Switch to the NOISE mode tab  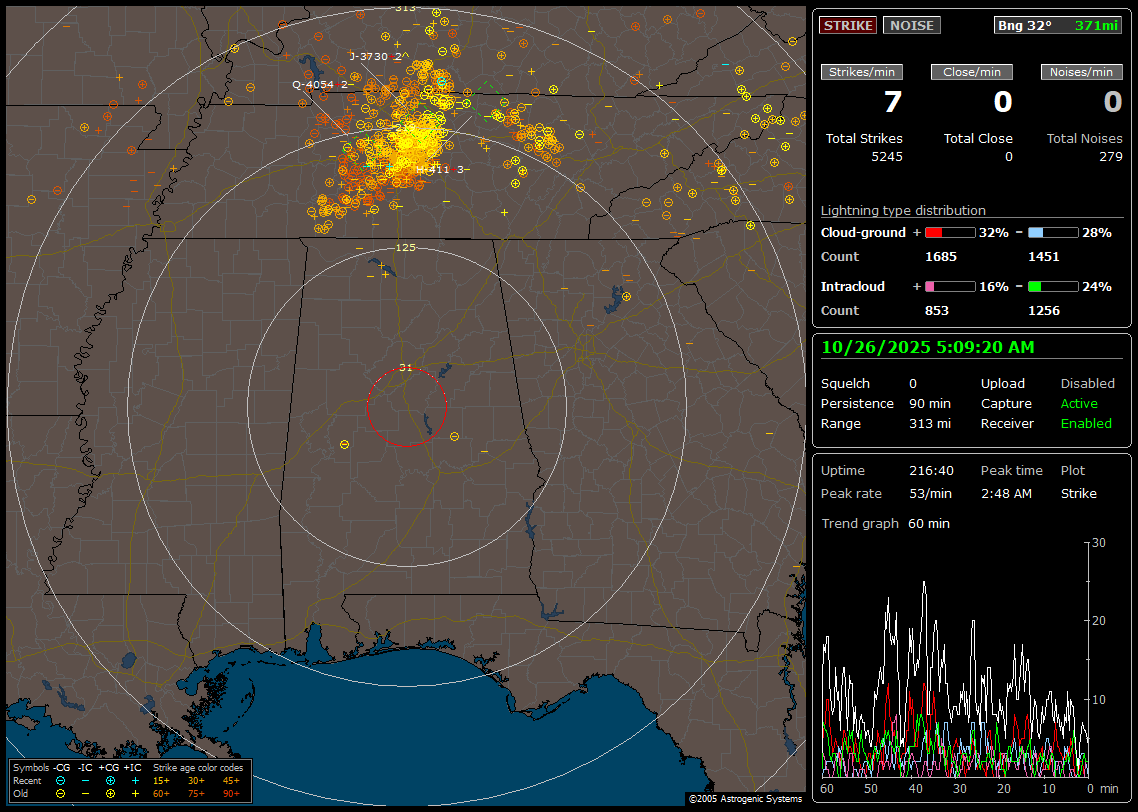[911, 25]
